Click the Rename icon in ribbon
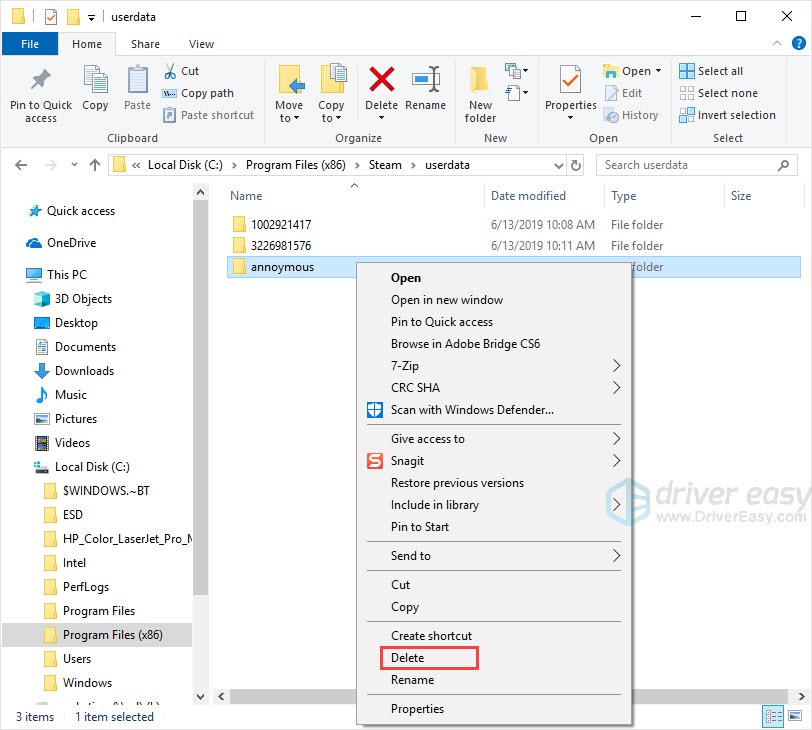812x730 pixels. [426, 82]
